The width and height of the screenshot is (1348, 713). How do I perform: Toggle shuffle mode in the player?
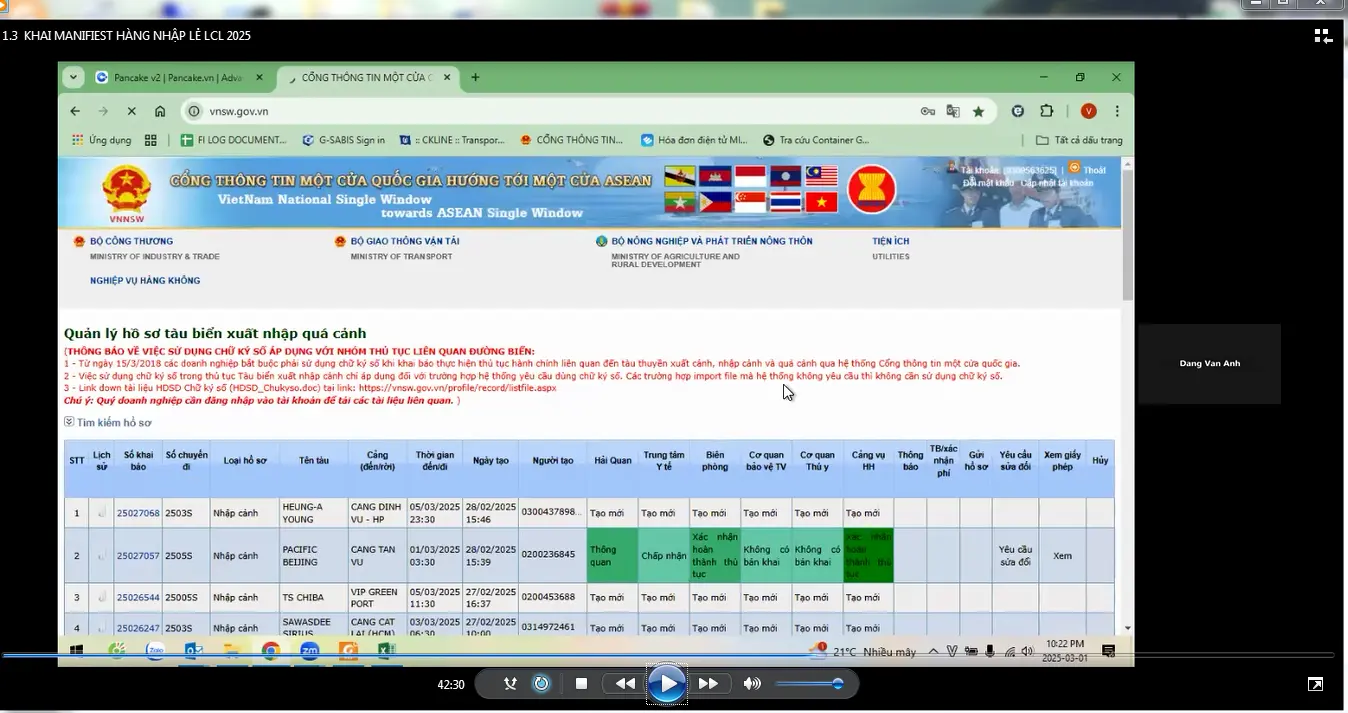pos(510,684)
